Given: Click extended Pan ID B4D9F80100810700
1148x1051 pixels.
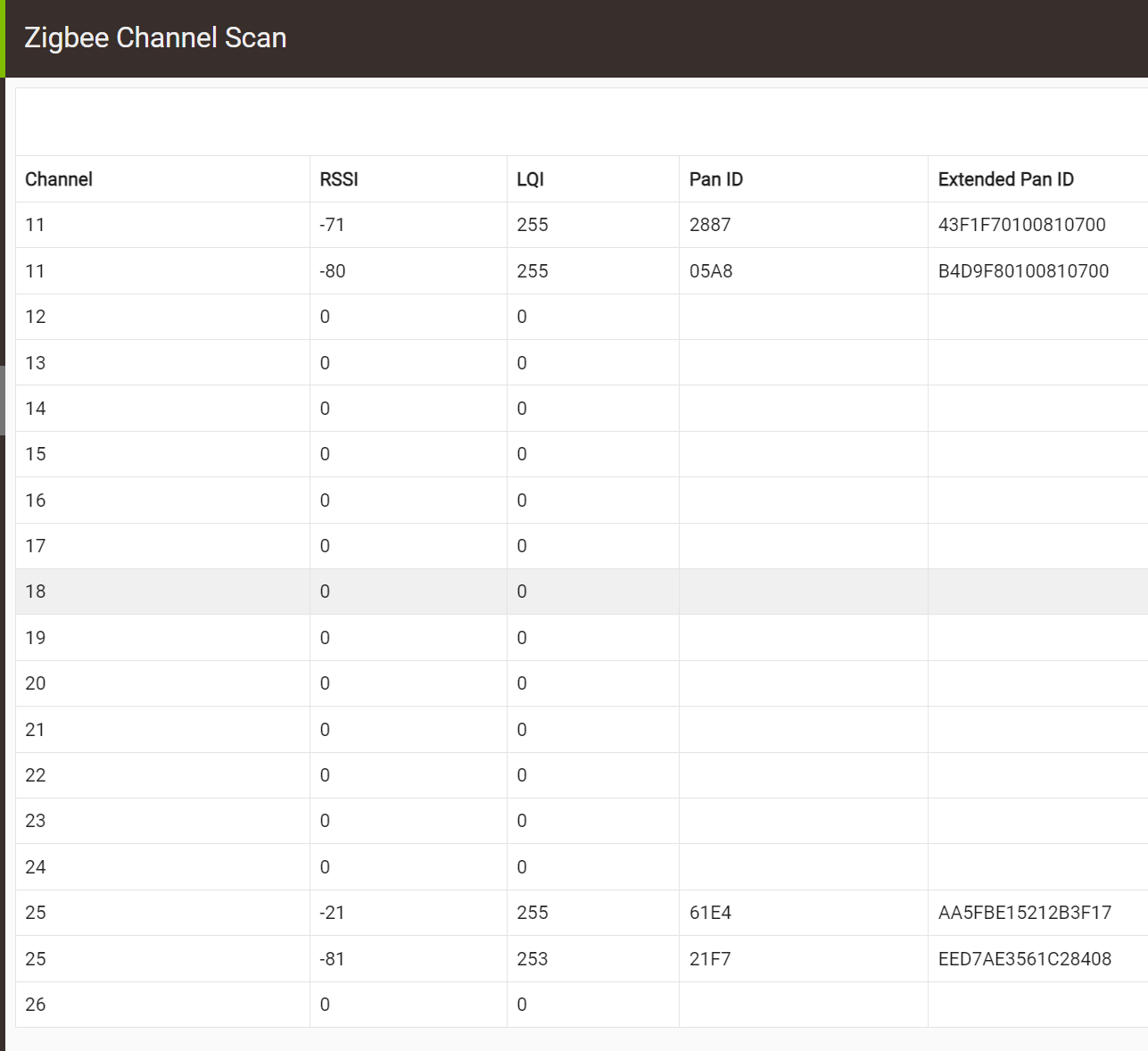Looking at the screenshot, I should pos(1024,271).
